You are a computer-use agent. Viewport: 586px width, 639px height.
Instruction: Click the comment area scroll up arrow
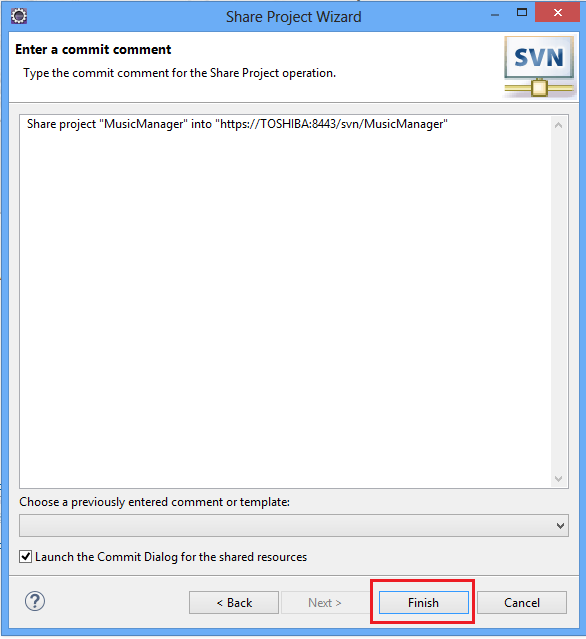[558, 125]
